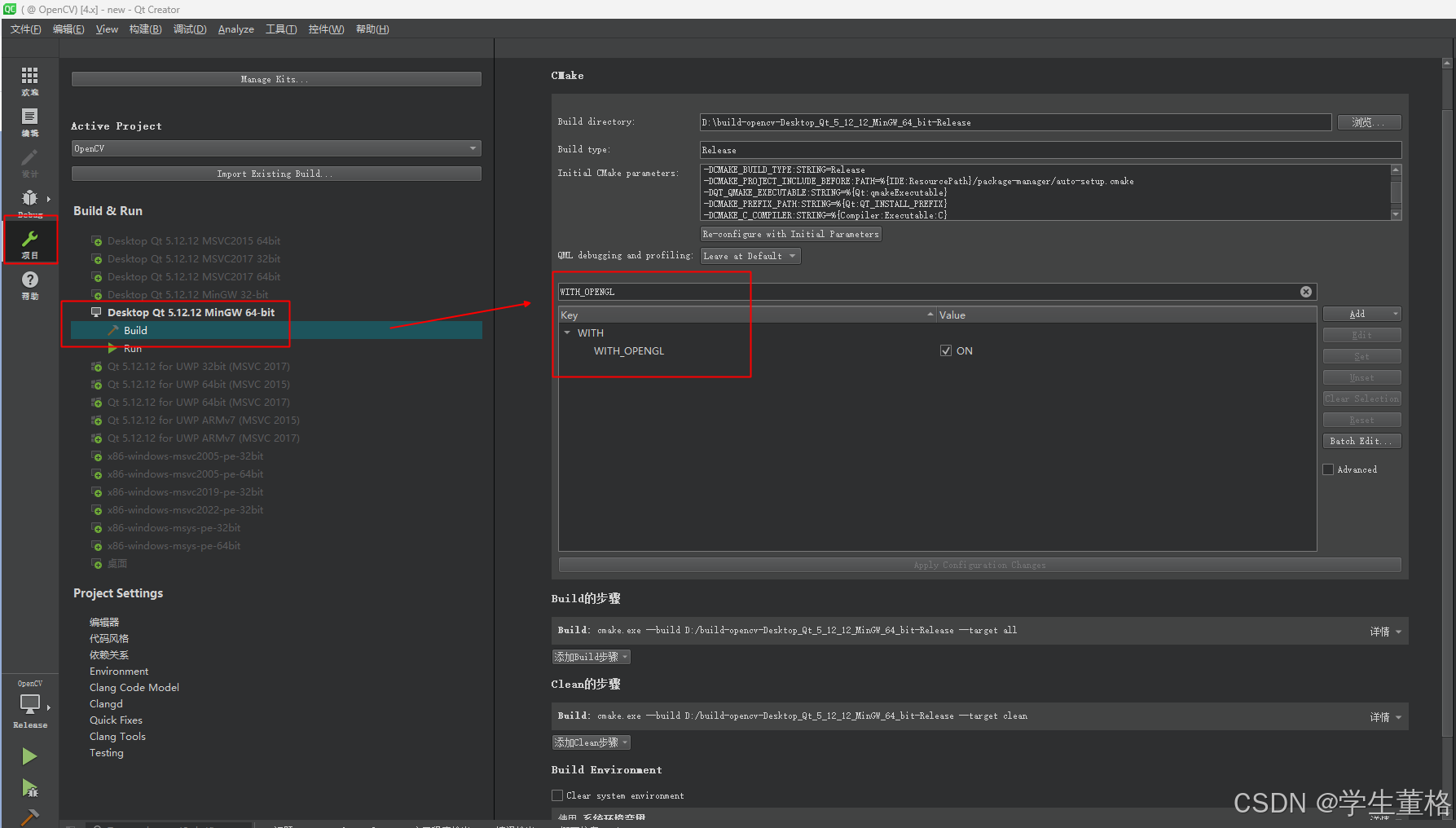Viewport: 1456px width, 828px height.
Task: Enable kit Qt 5.12.12 for UWP 32bit (MSVC 2017)
Action: (x=198, y=367)
